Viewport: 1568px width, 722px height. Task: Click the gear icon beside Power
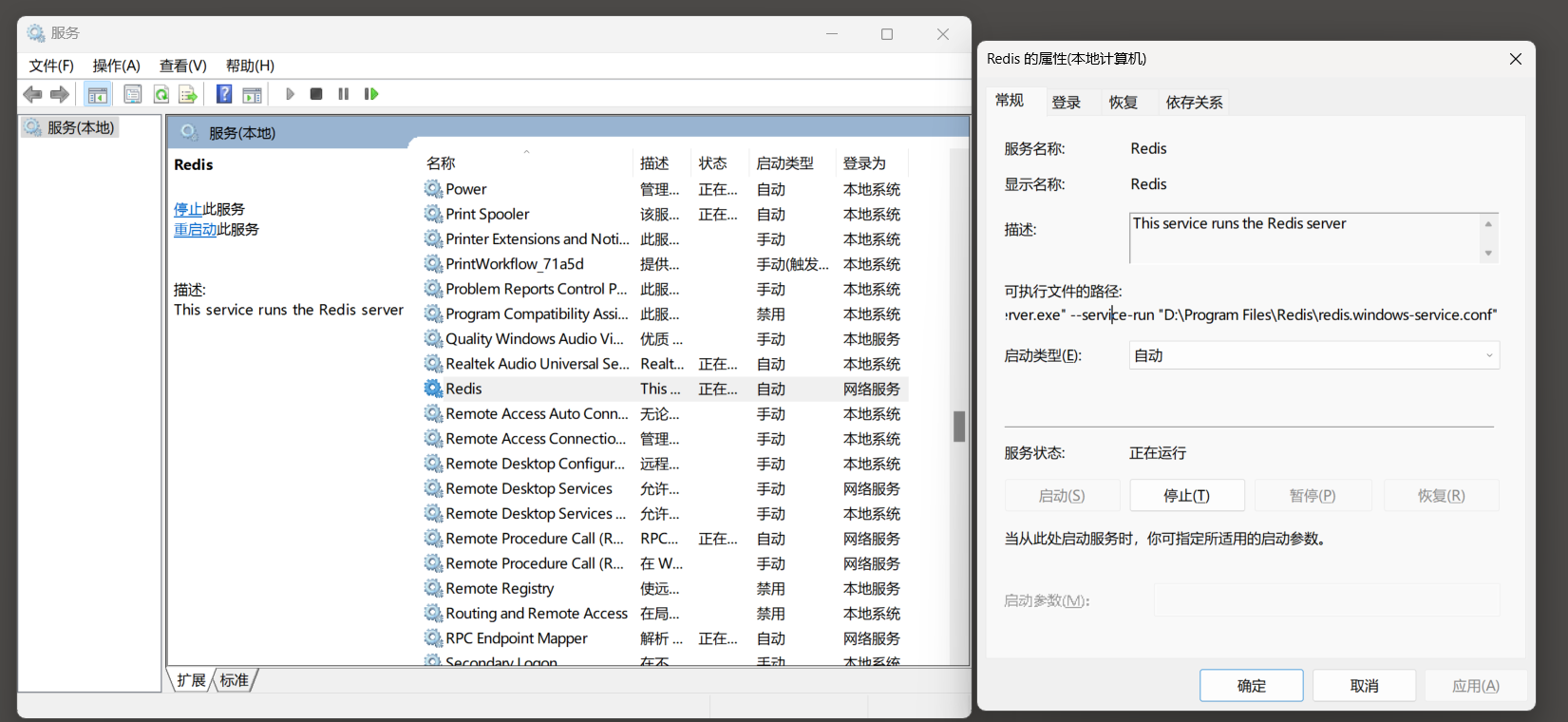433,189
